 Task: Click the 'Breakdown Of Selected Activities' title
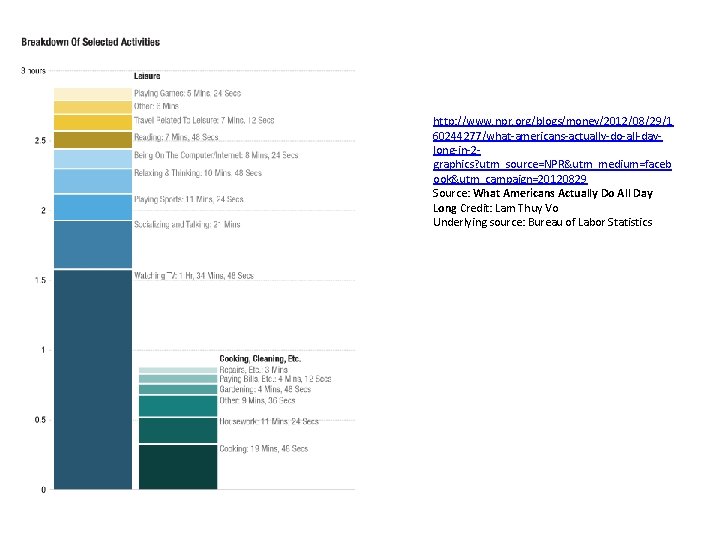point(90,42)
